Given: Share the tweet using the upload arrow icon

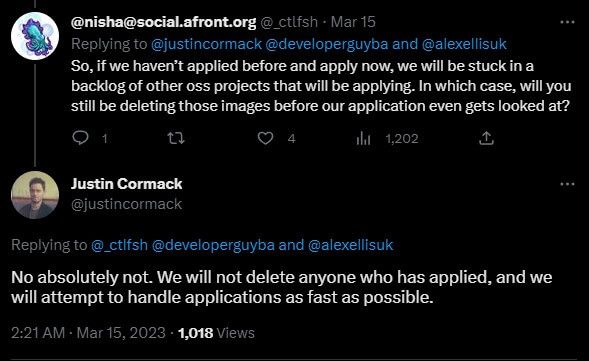Looking at the screenshot, I should (x=486, y=138).
